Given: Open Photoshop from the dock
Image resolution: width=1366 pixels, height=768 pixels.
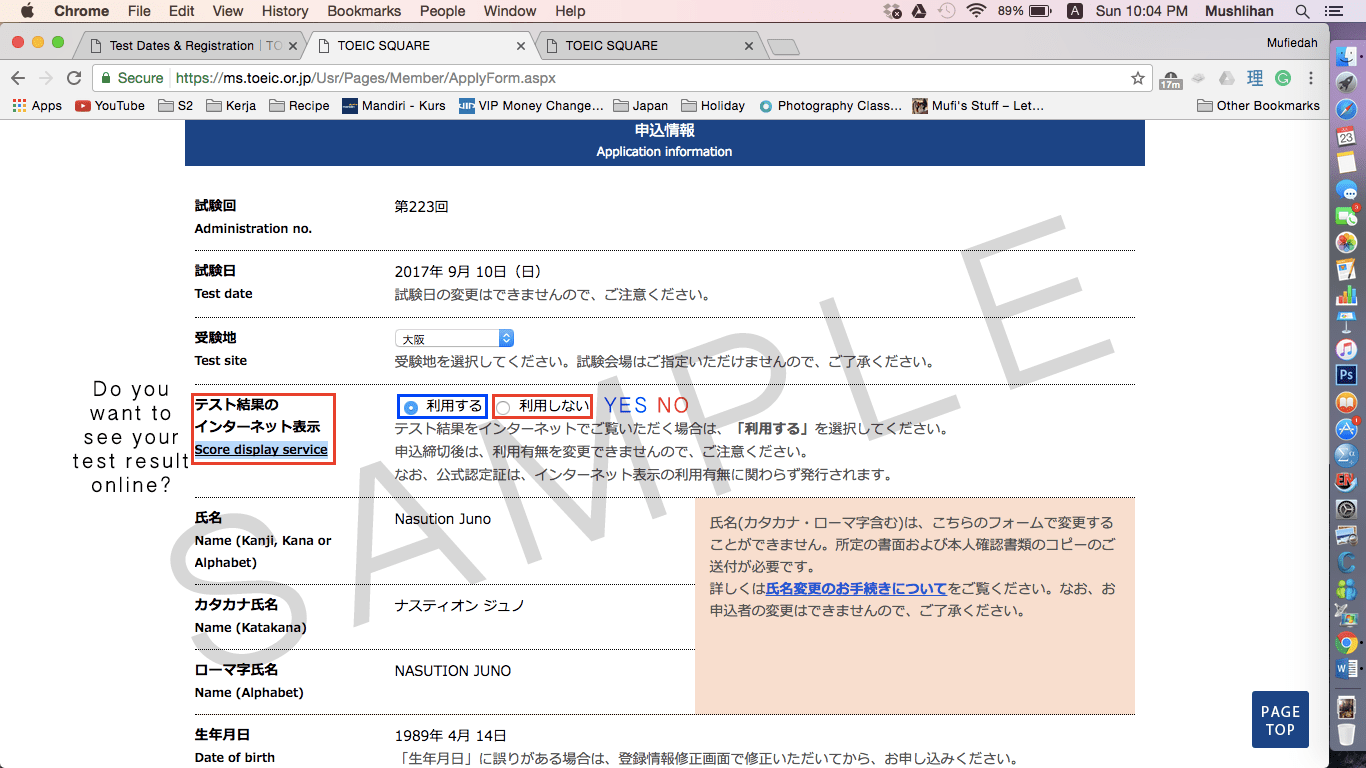Looking at the screenshot, I should pyautogui.click(x=1346, y=376).
